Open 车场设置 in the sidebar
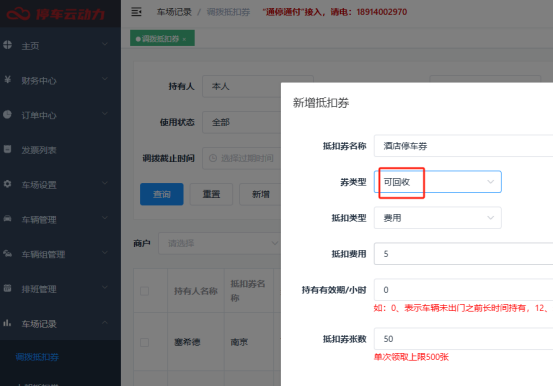This screenshot has width=554, height=386. [x=60, y=185]
